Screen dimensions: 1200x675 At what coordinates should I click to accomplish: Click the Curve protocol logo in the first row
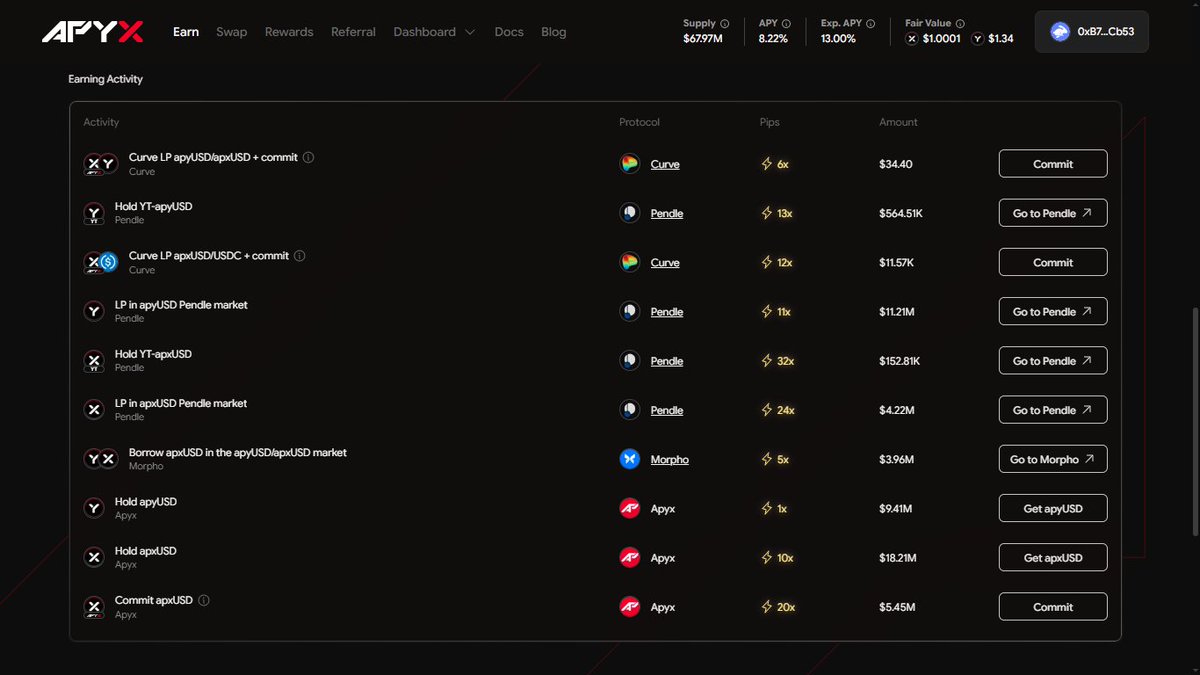[629, 164]
